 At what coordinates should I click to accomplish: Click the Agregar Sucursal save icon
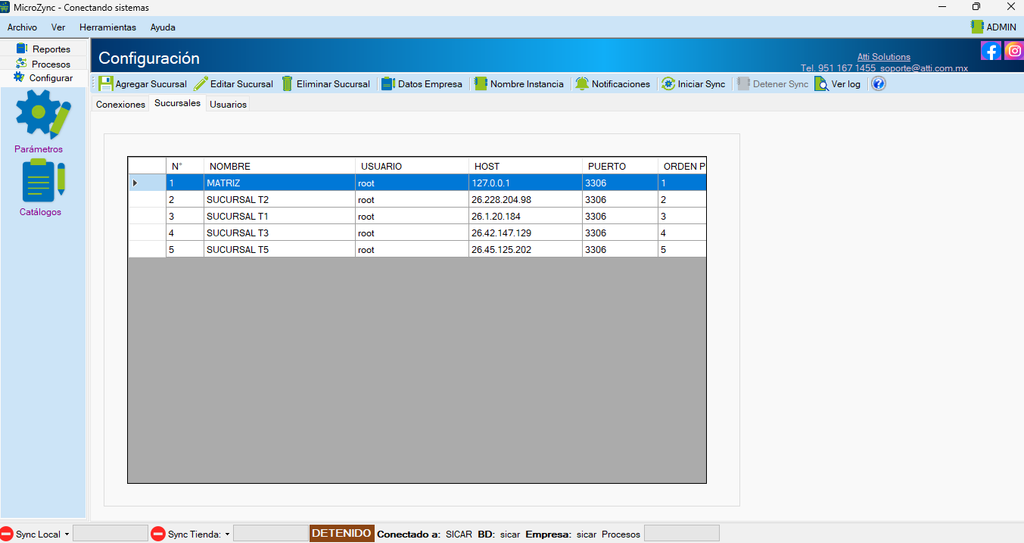[x=106, y=84]
